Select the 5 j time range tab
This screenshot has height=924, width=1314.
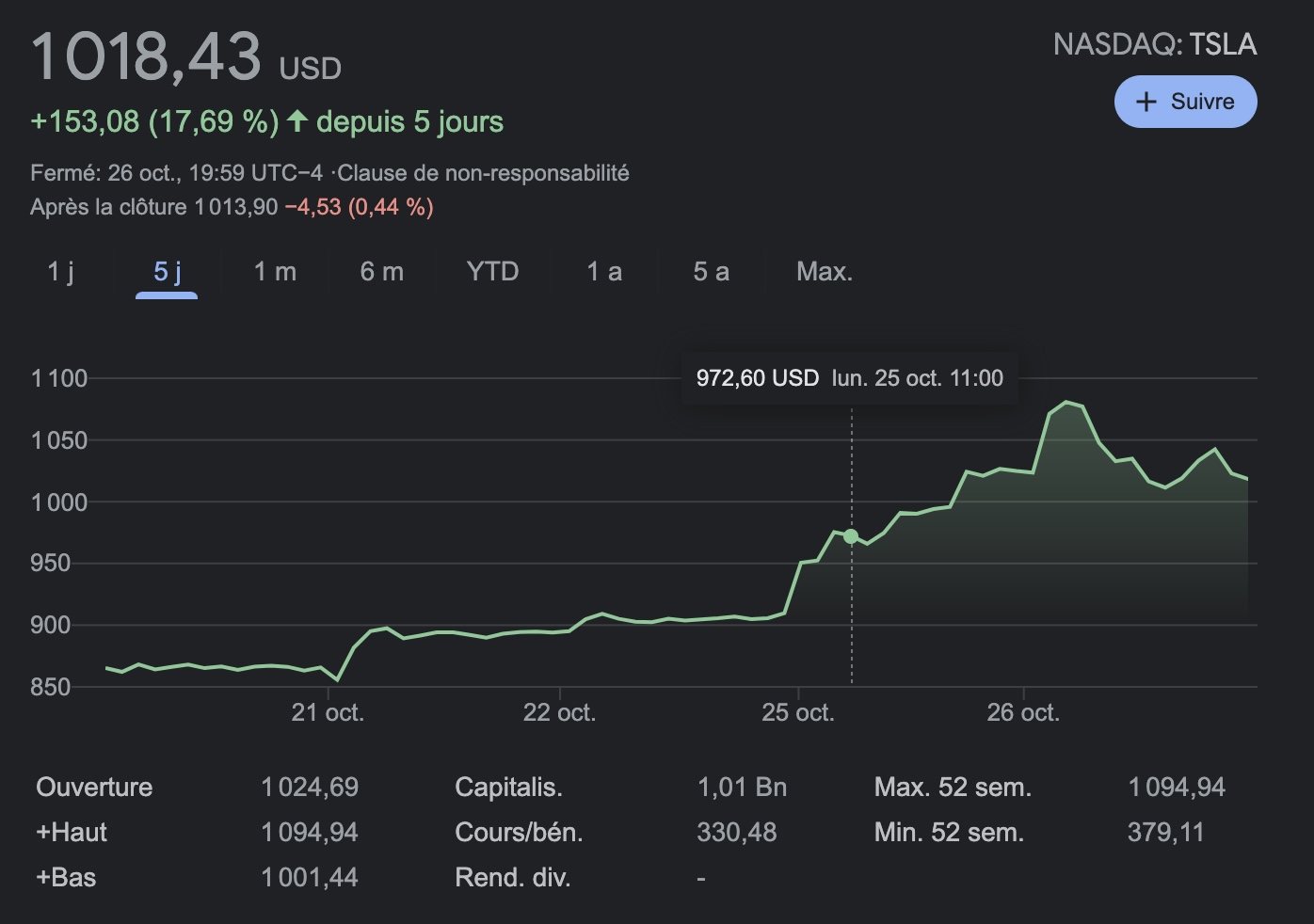click(167, 272)
